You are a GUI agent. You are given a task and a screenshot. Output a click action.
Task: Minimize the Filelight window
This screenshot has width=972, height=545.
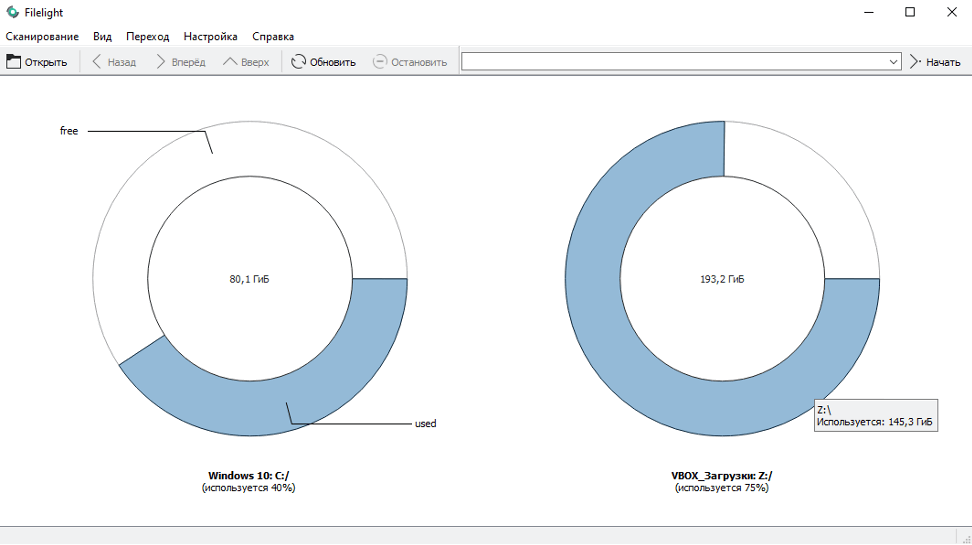869,12
